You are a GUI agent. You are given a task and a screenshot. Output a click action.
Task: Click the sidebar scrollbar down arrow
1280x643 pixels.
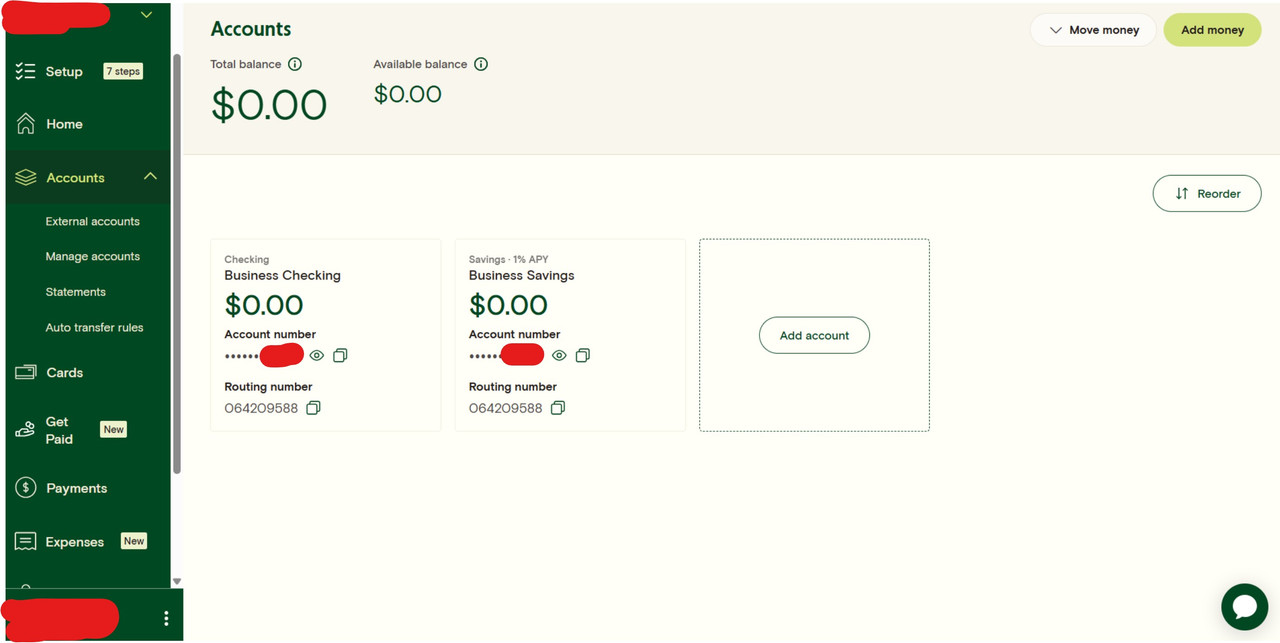point(177,582)
